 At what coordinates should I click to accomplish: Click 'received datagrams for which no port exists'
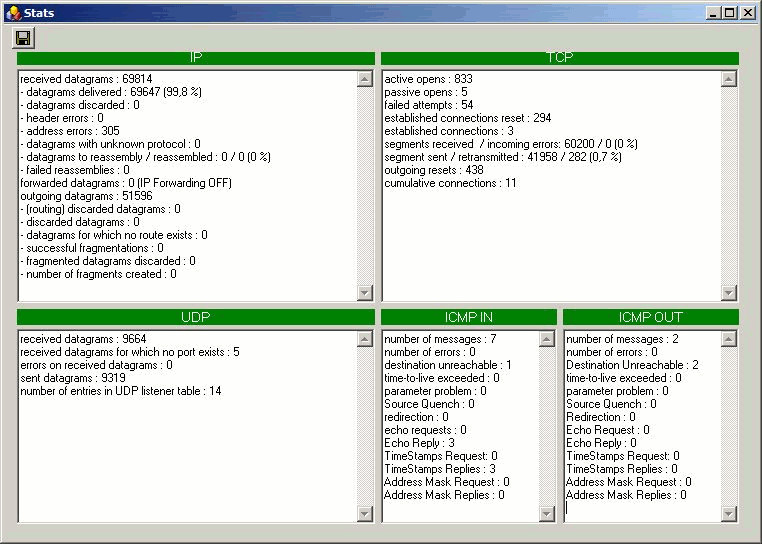point(130,352)
